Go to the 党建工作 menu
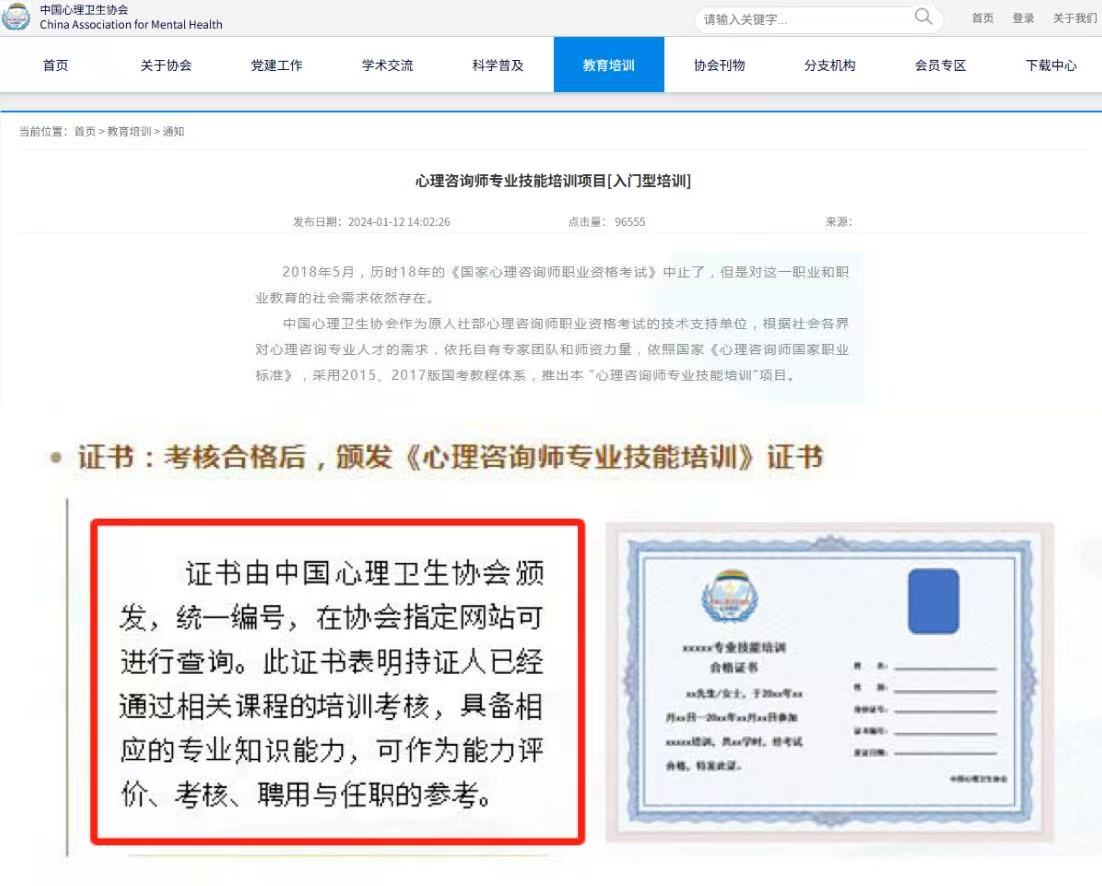This screenshot has height=886, width=1102. click(276, 65)
